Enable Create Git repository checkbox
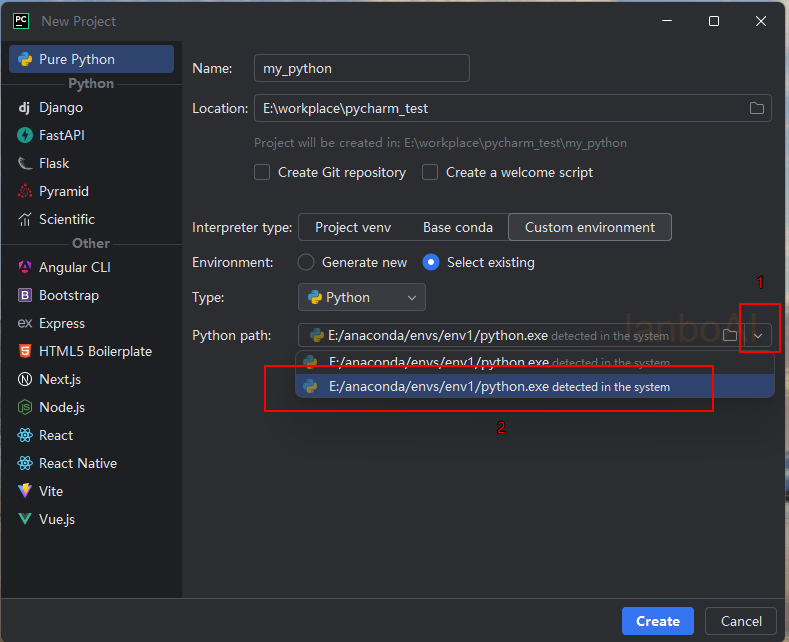Screen dimensions: 789x642 [262, 172]
